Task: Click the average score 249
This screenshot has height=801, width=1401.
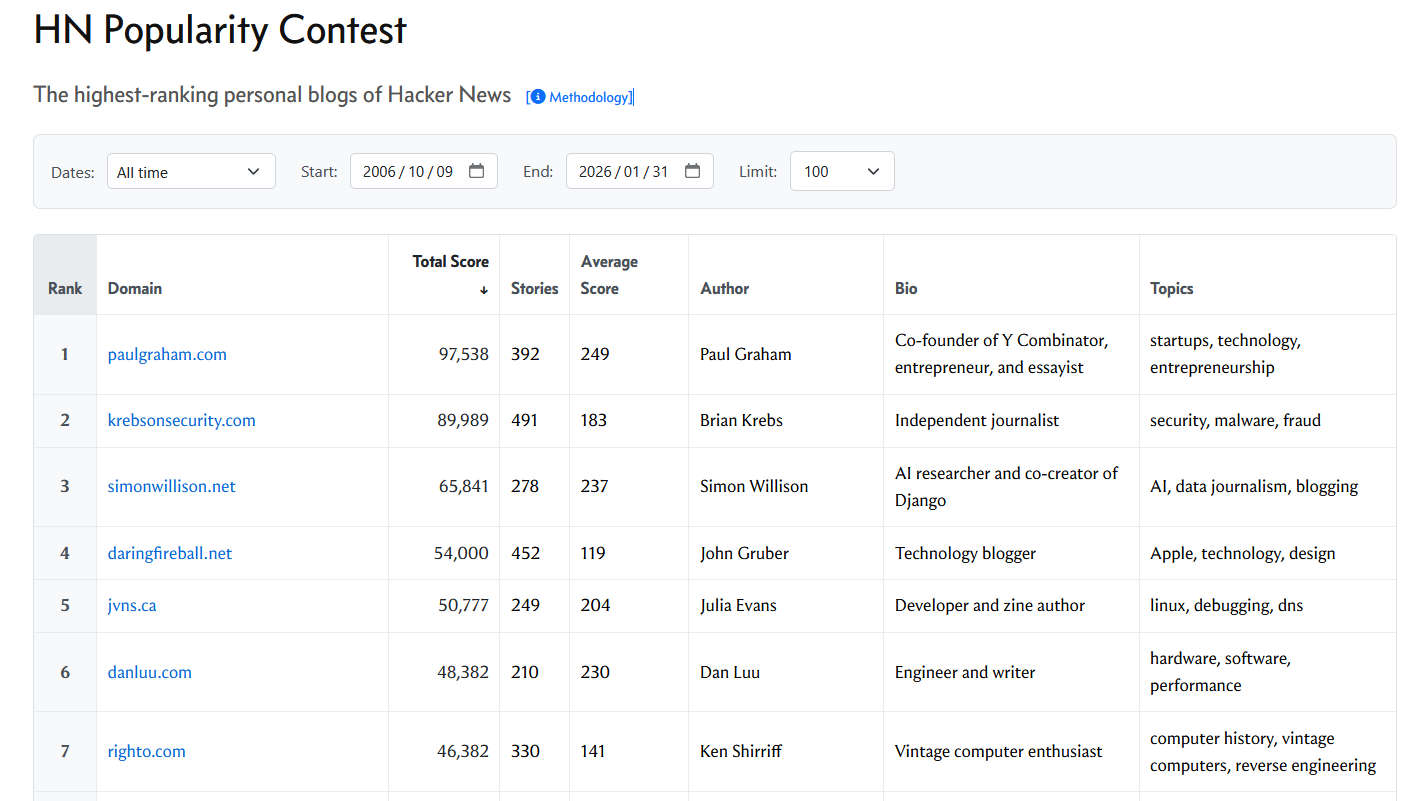Action: click(595, 354)
